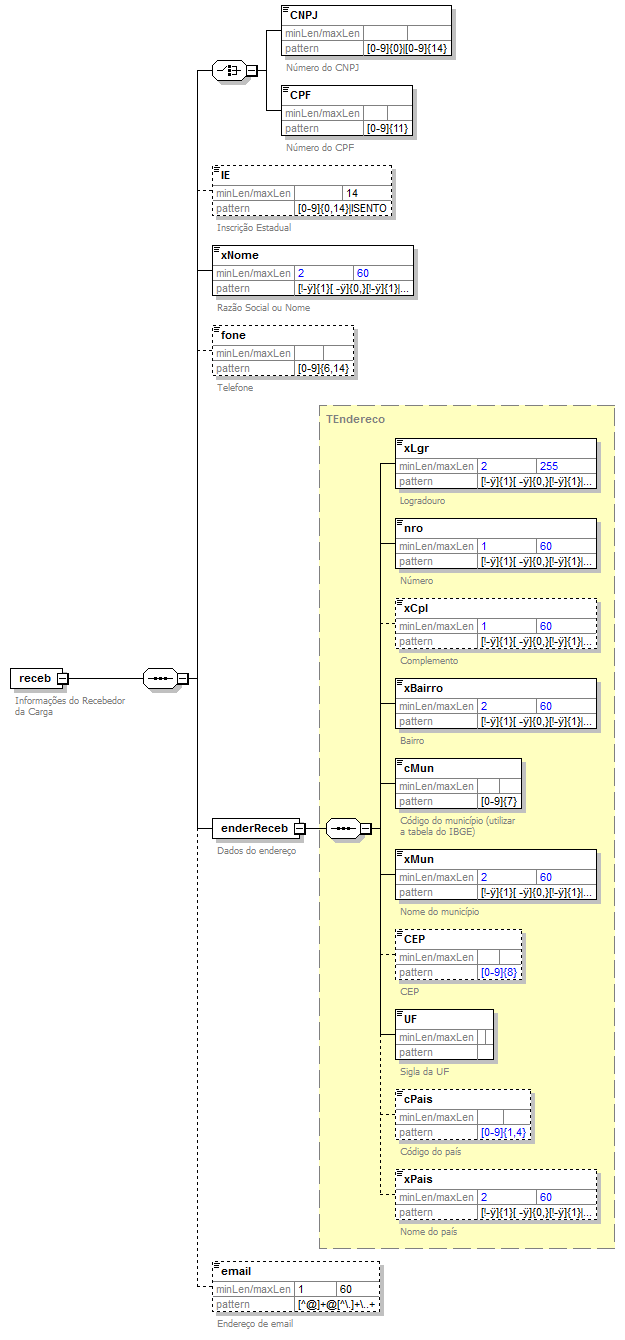Select the nro element
The height and width of the screenshot is (1340, 625).
[x=496, y=544]
